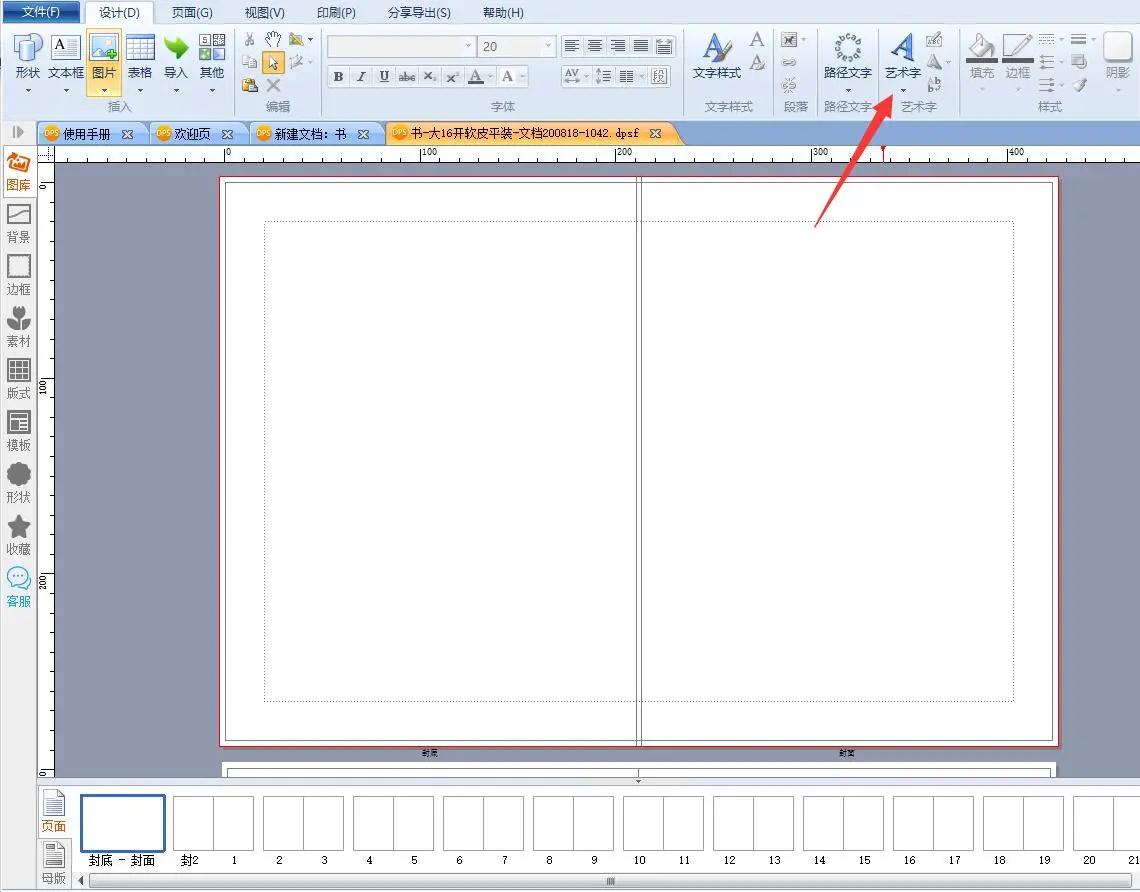
Task: Toggle superscript formatting
Action: click(452, 76)
